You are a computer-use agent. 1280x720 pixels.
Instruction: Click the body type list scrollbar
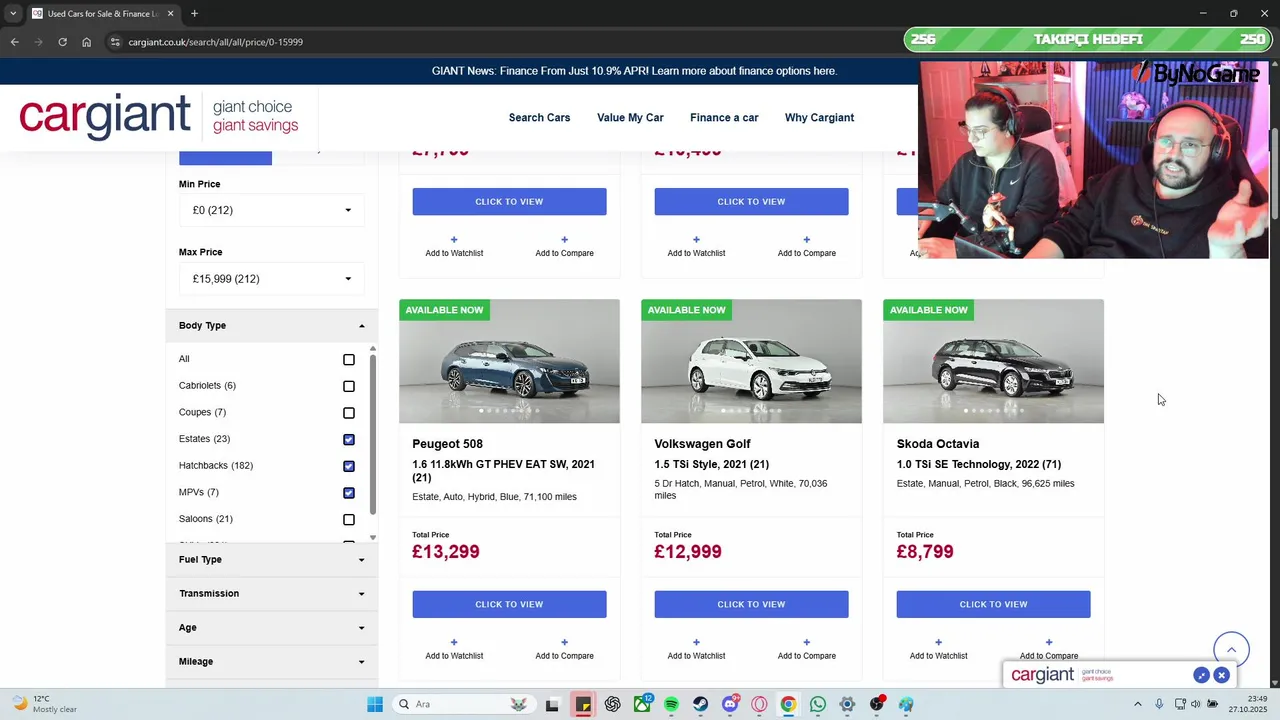coord(373,434)
